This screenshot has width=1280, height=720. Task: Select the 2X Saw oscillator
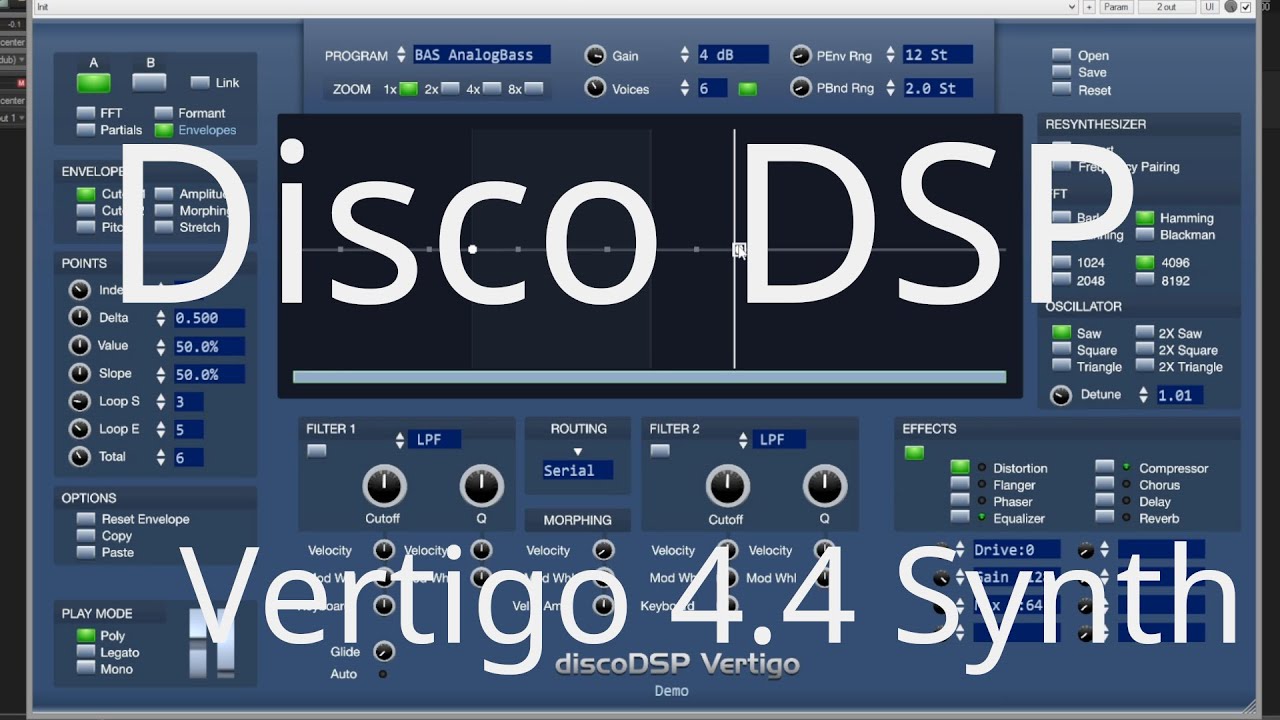[1144, 333]
